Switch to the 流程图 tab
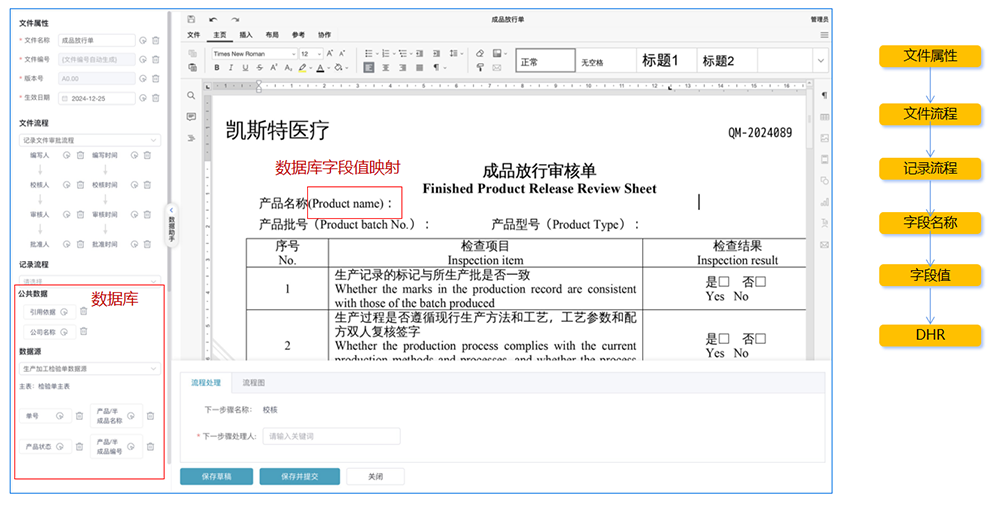Screen dimensions: 1000x505 pyautogui.click(x=255, y=382)
